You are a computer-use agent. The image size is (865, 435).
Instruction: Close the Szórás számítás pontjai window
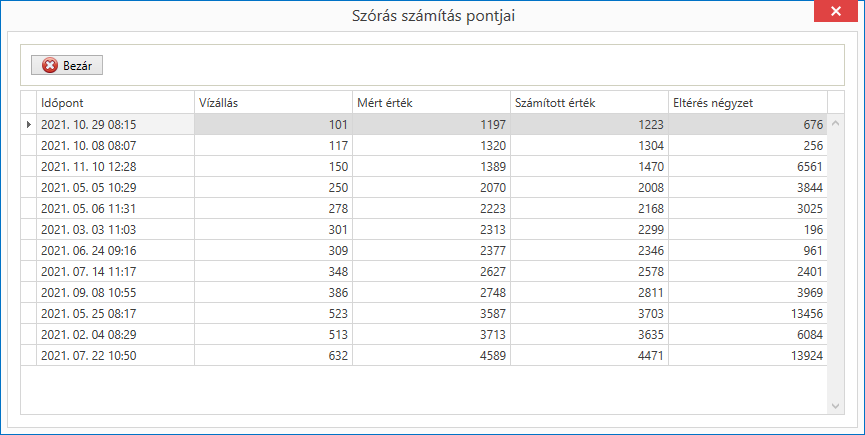pyautogui.click(x=836, y=11)
